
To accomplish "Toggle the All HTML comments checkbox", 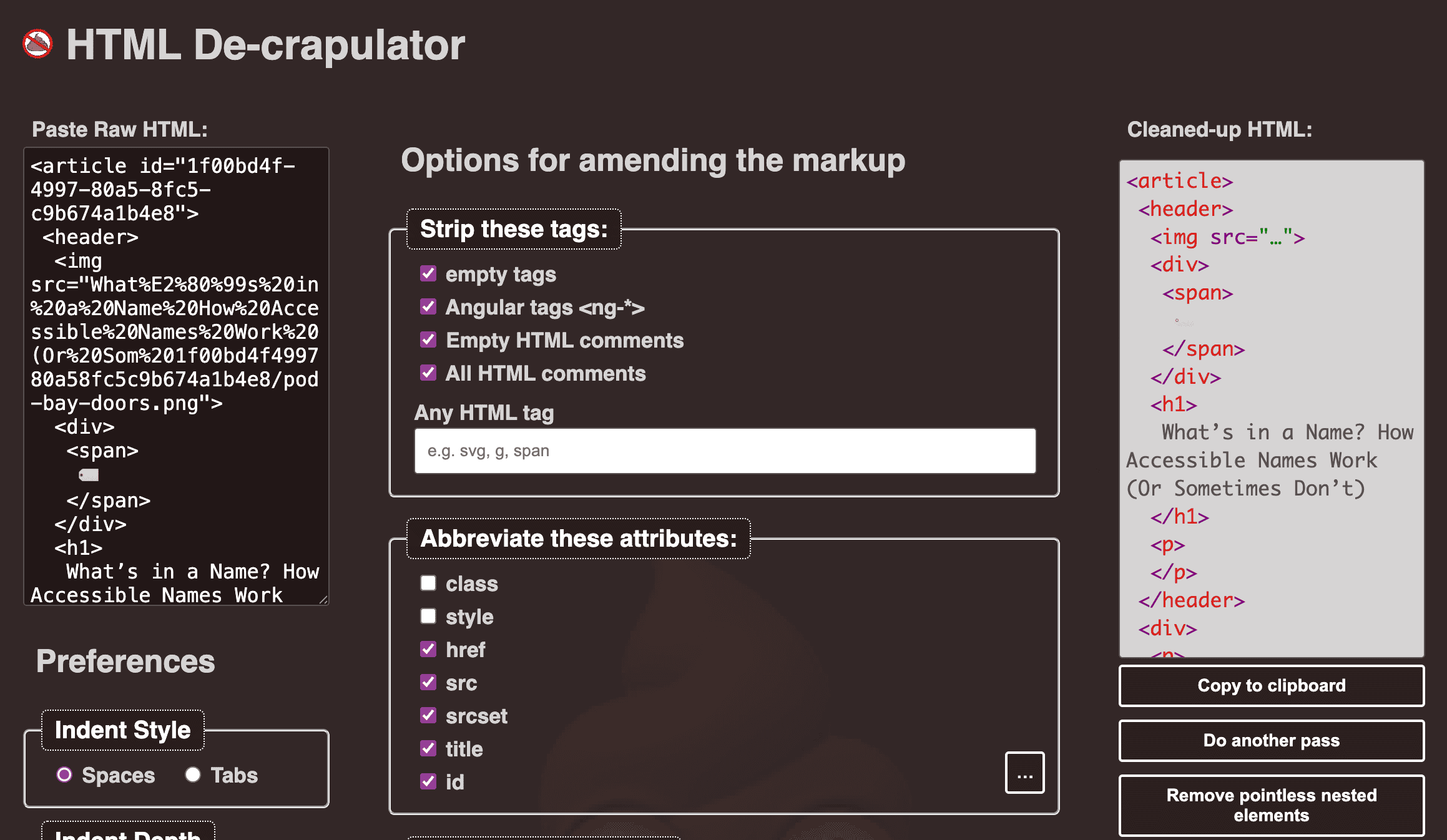I will (428, 373).
